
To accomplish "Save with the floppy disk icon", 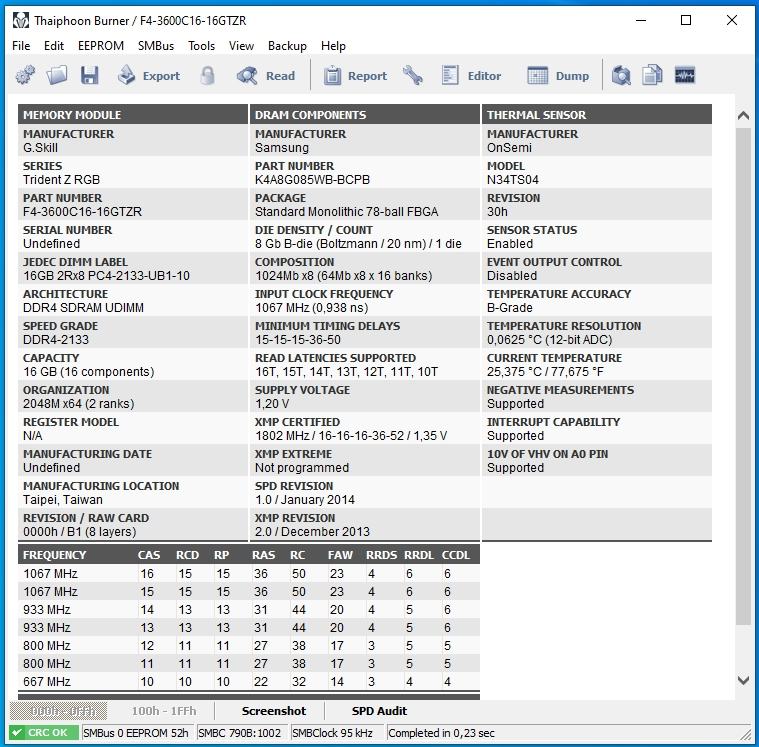I will tap(90, 76).
